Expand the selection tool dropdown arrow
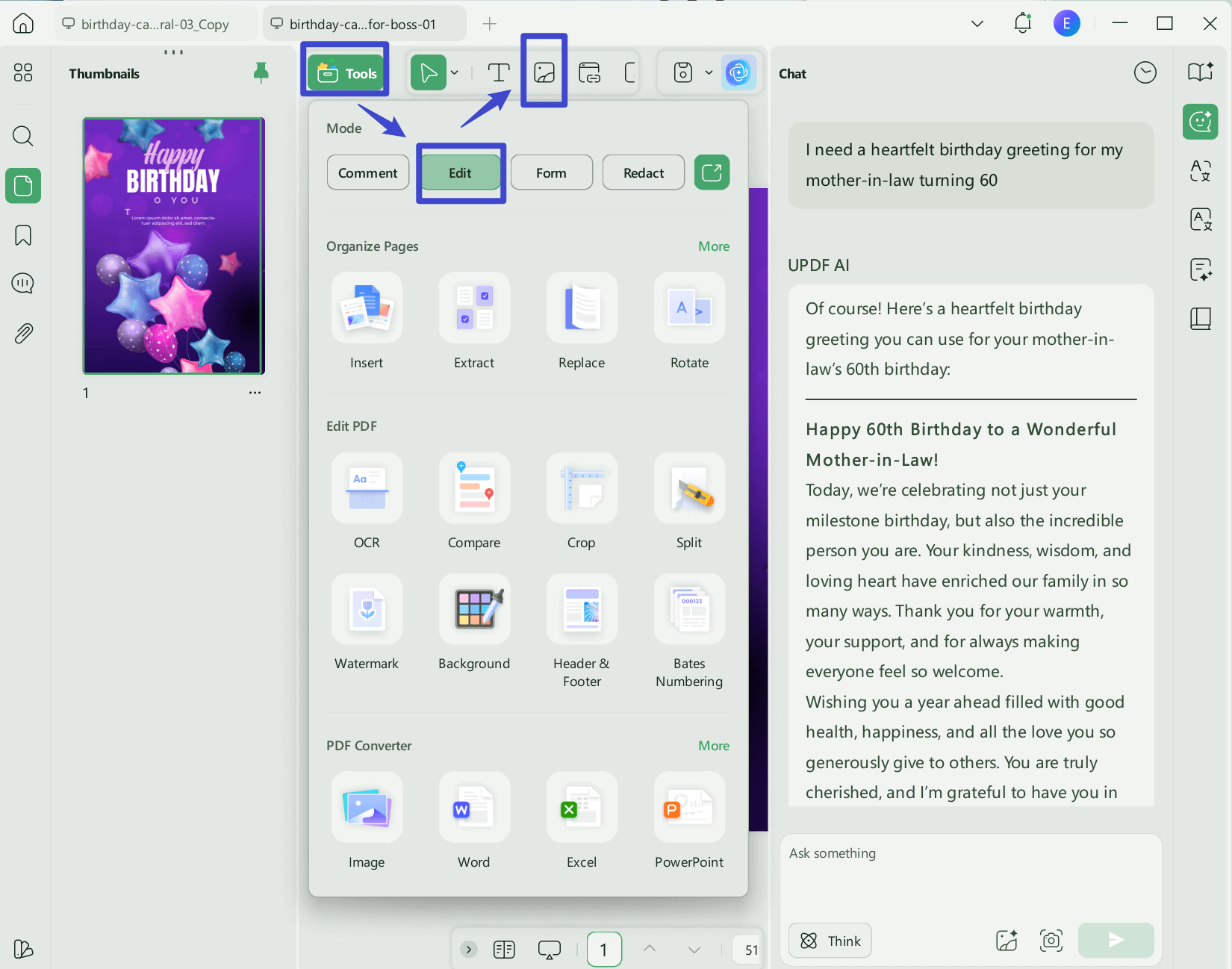The image size is (1232, 969). tap(454, 72)
